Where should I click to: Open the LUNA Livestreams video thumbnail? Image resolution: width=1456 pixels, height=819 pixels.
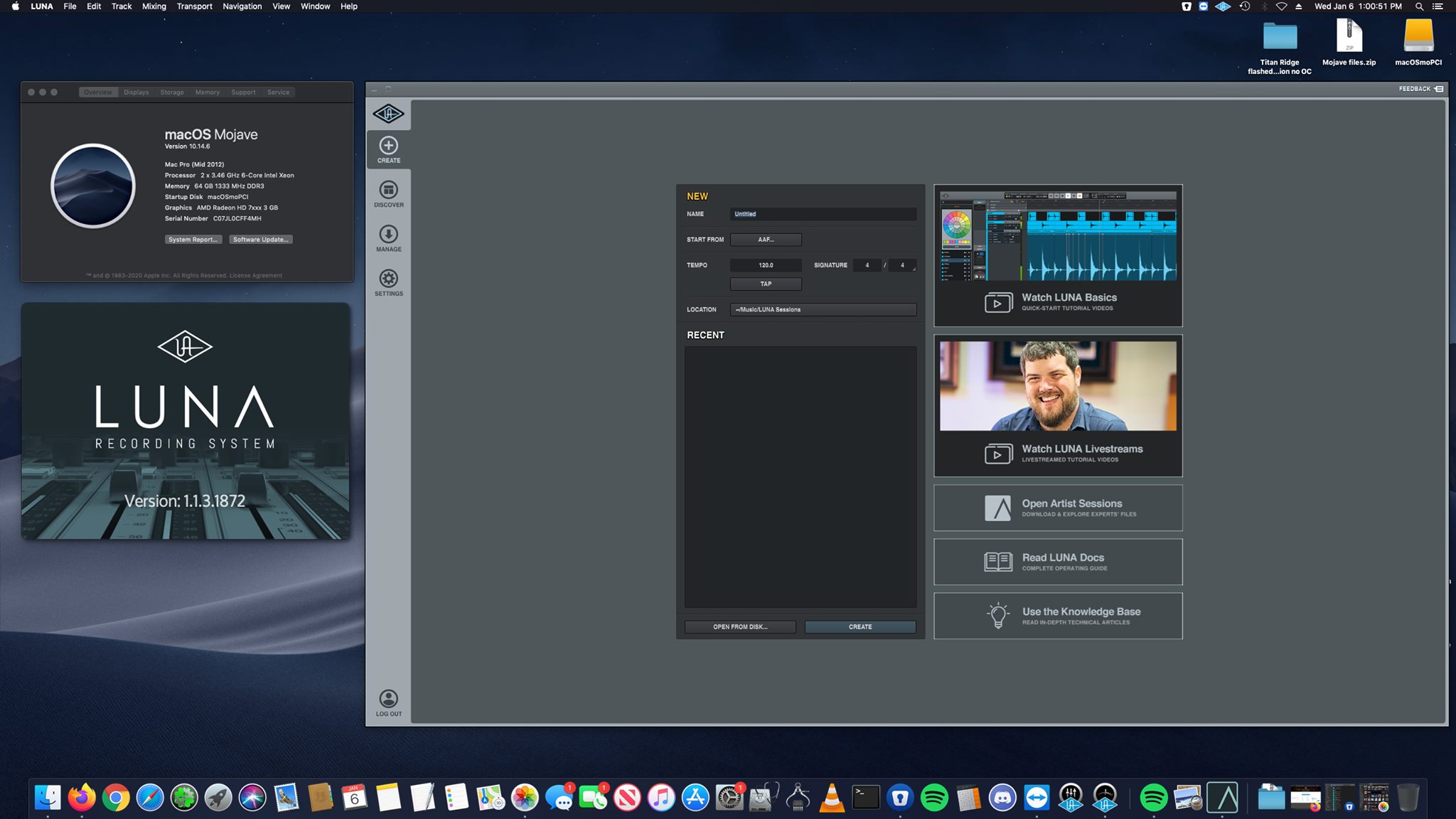coord(1058,385)
